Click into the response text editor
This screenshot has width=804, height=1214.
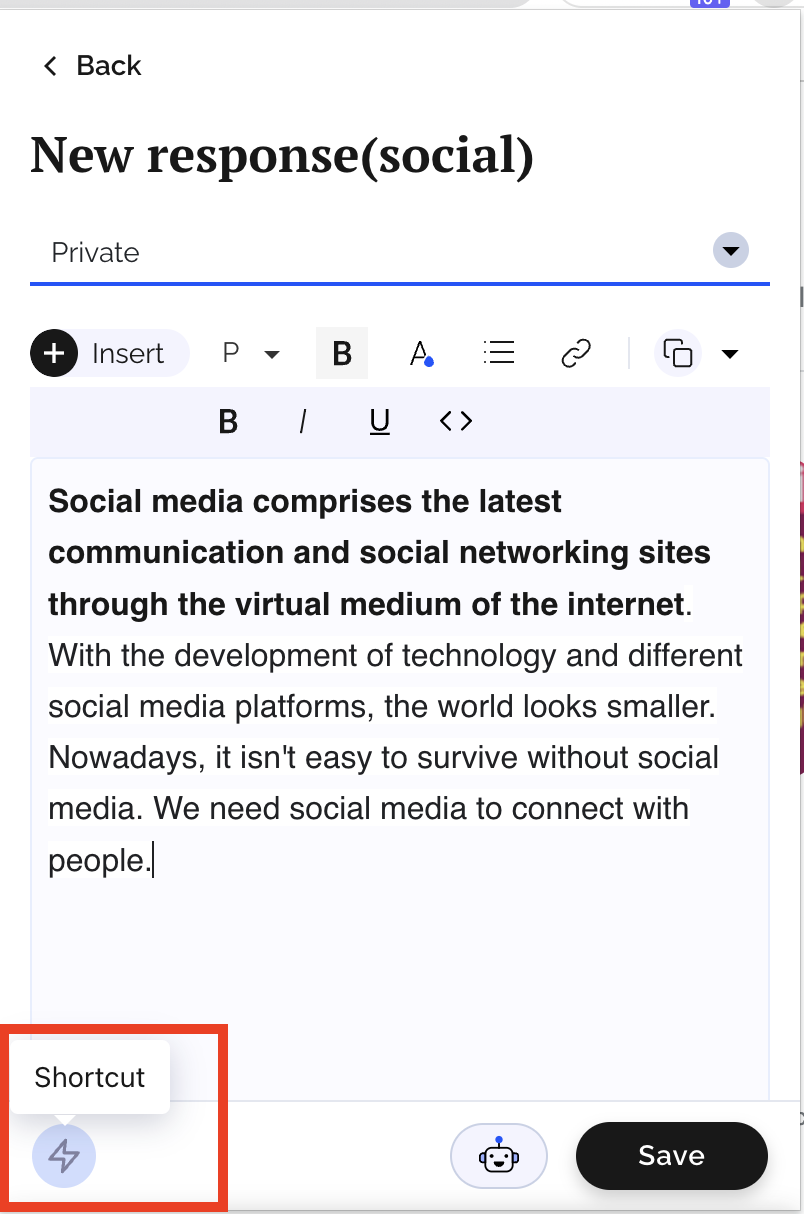400,780
